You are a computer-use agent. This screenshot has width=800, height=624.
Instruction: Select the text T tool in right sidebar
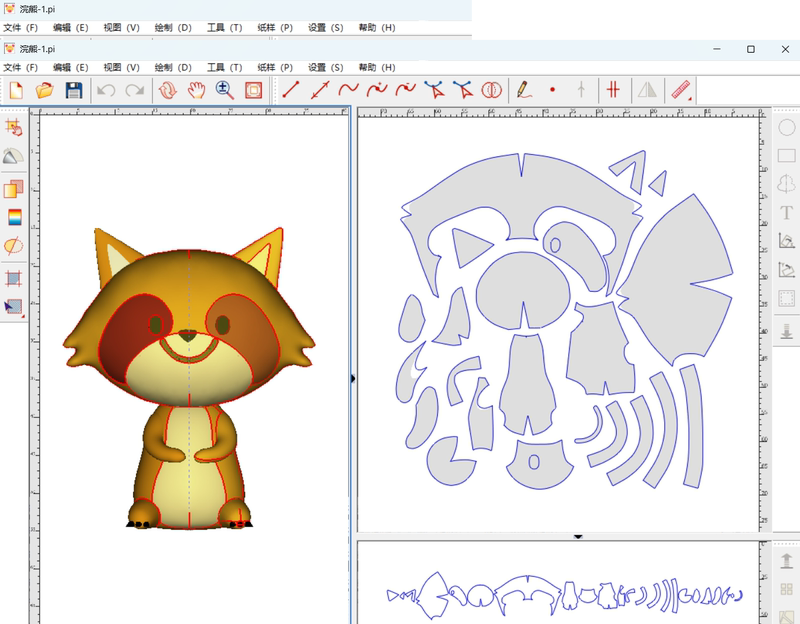click(x=787, y=212)
